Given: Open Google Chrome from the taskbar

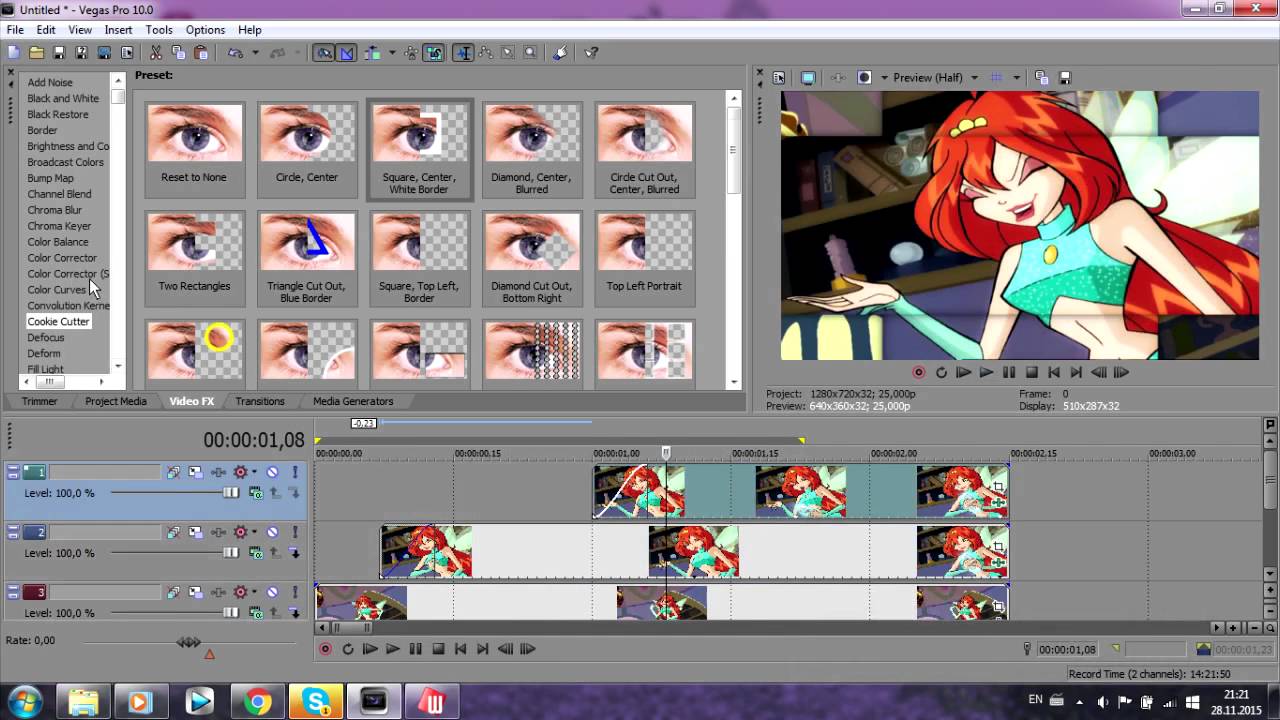Looking at the screenshot, I should pos(257,702).
